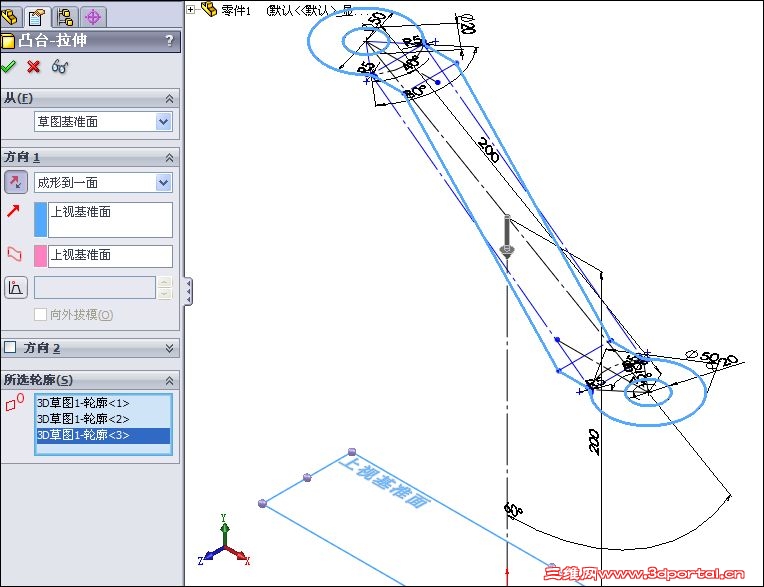
Task: Click the draft angle spinner arrows
Action: point(165,287)
